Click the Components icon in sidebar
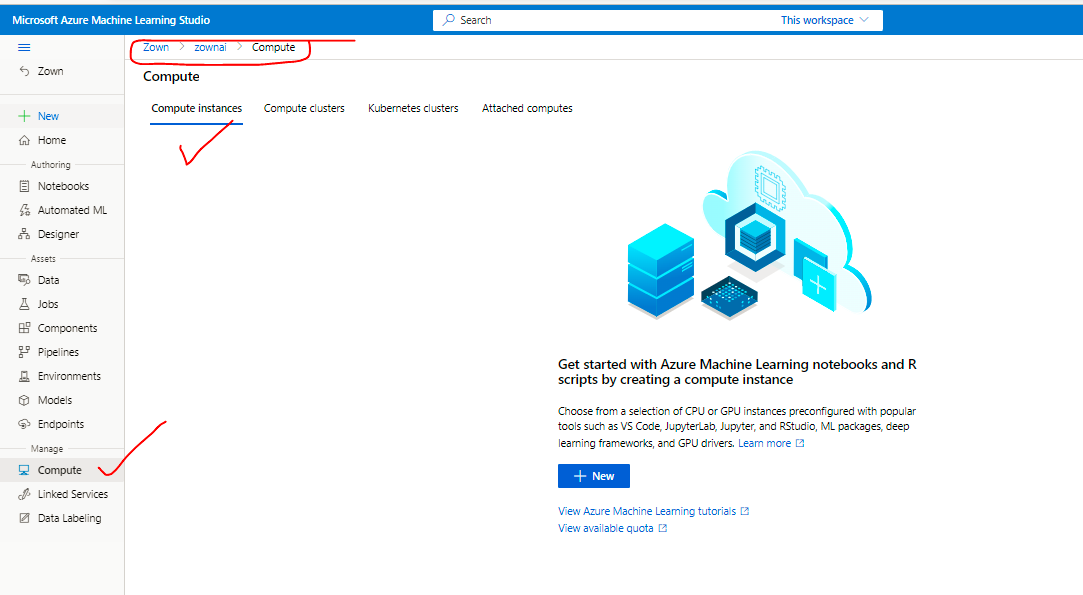1083x595 pixels. pyautogui.click(x=24, y=328)
